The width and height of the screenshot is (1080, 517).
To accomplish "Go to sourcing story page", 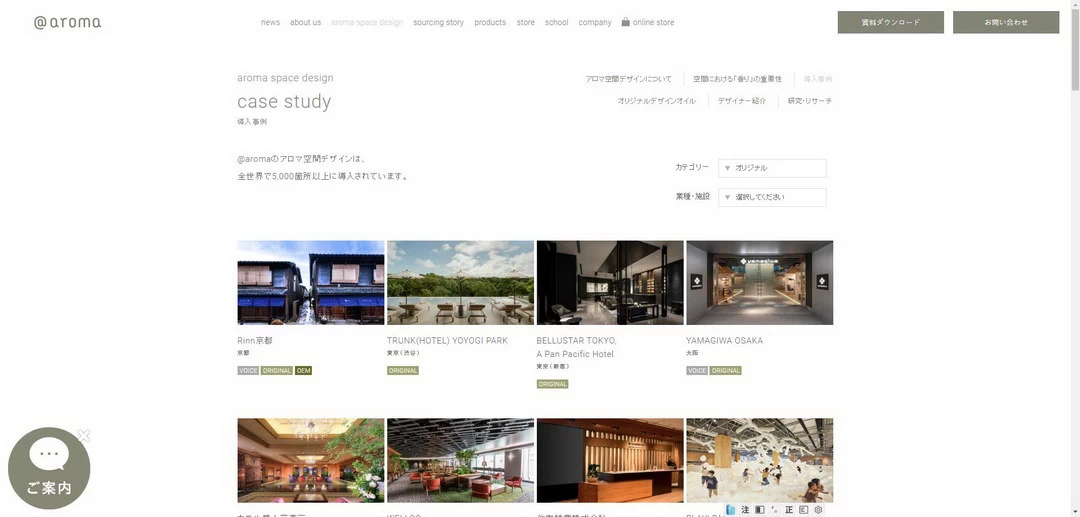I will (x=439, y=22).
